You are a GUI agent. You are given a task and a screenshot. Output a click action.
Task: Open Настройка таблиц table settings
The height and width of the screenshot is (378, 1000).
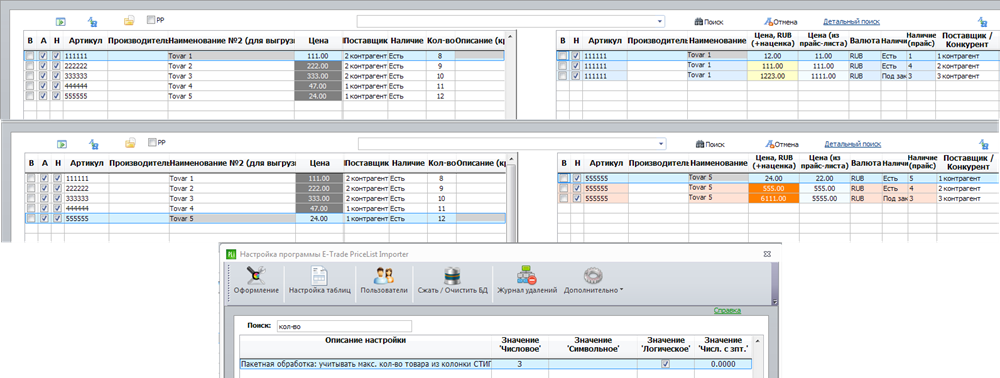pyautogui.click(x=320, y=280)
